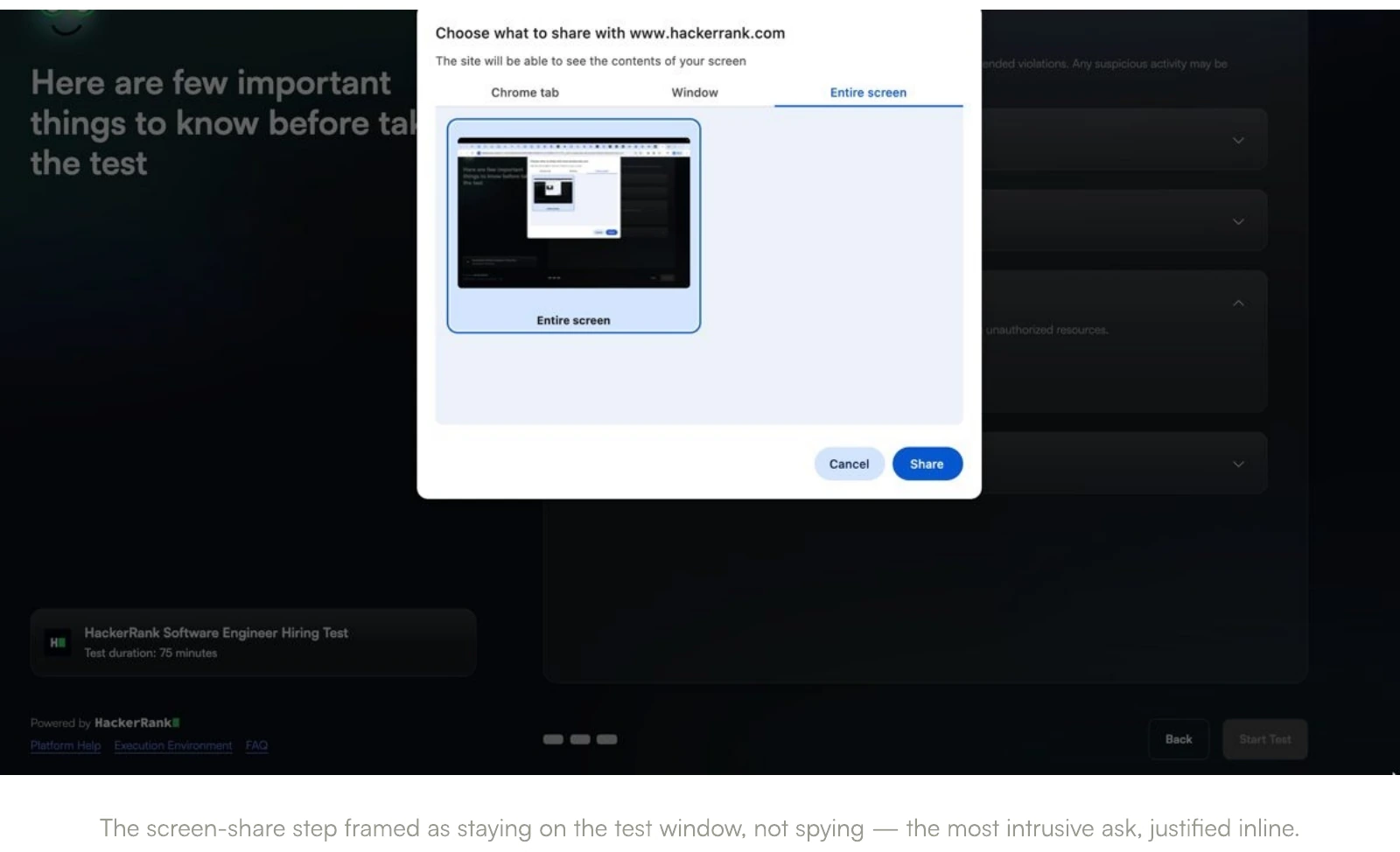Click the Start Test button

(1264, 739)
